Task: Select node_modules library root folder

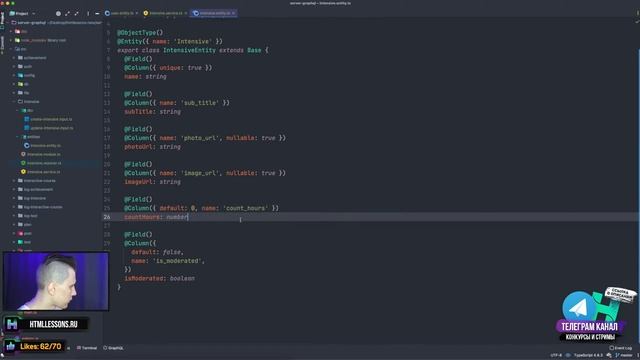Action: click(x=40, y=40)
